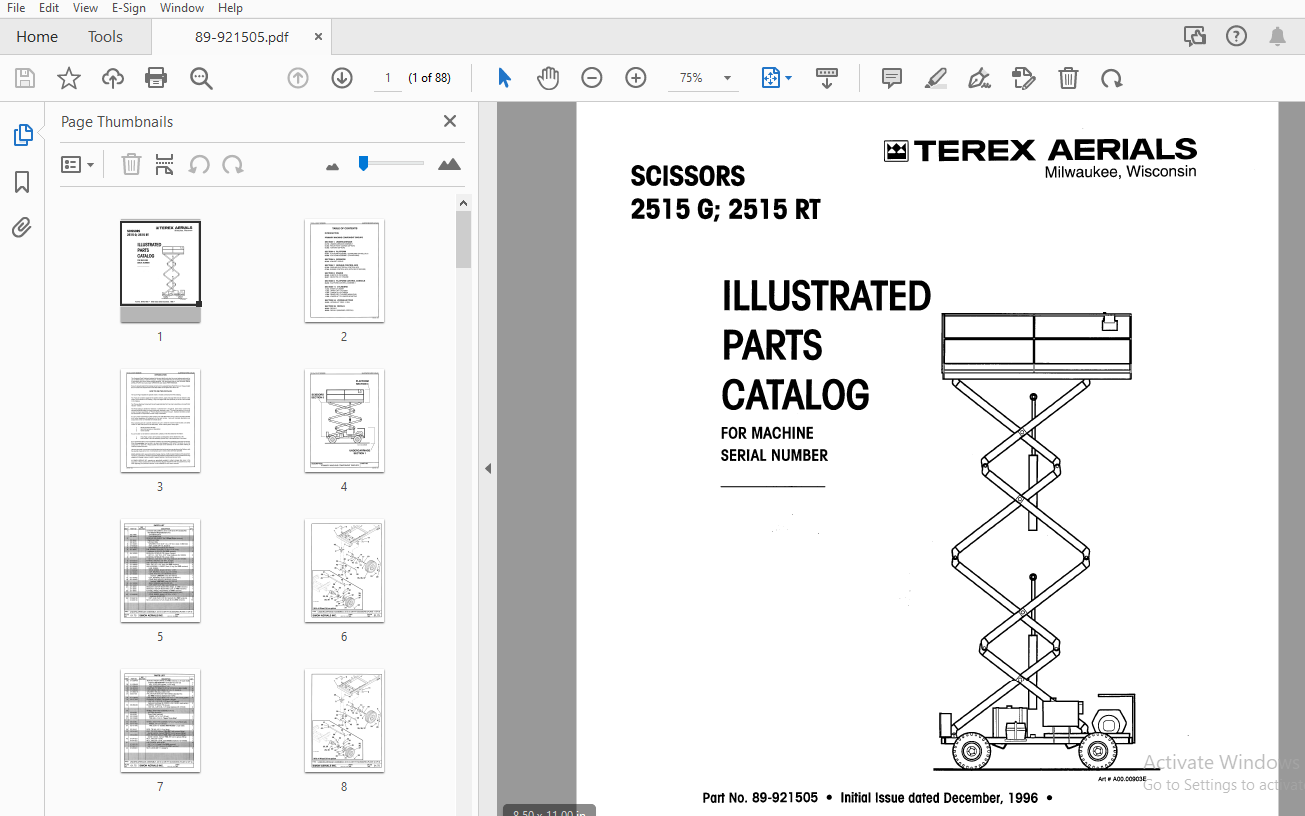Go to previous page arrow
The height and width of the screenshot is (816, 1305).
(x=298, y=78)
